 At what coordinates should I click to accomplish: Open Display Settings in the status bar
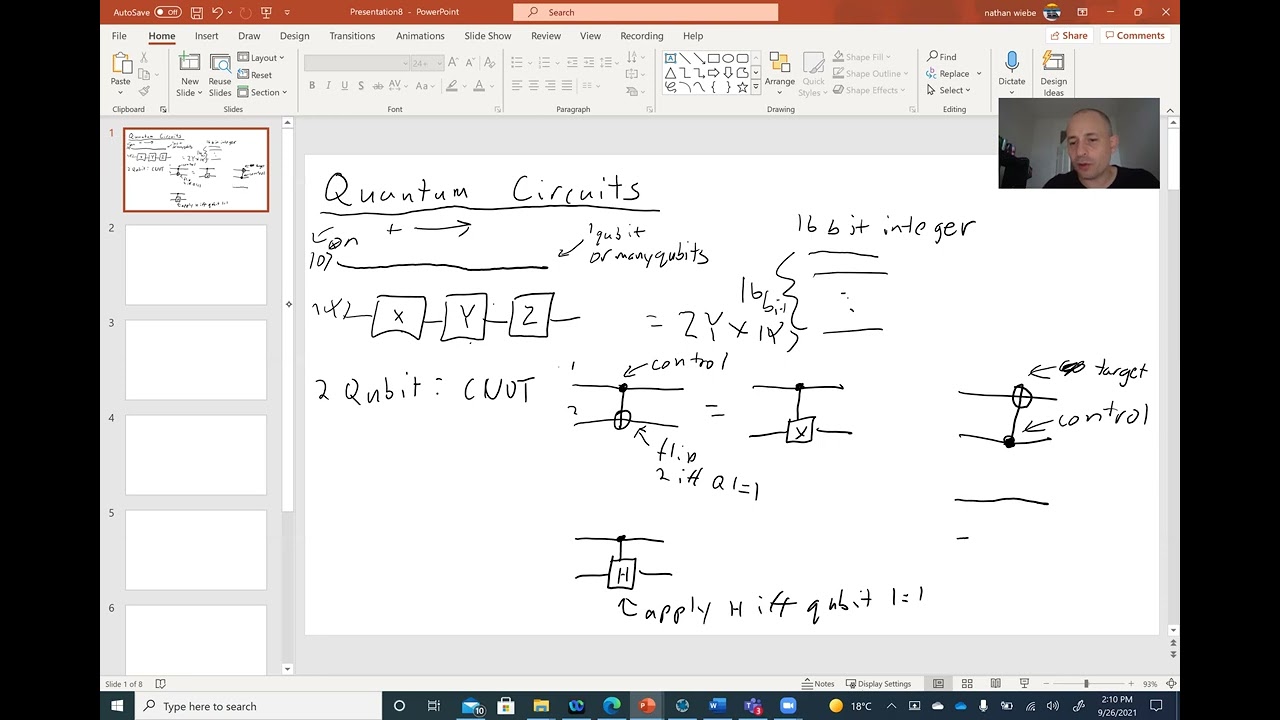tap(878, 684)
